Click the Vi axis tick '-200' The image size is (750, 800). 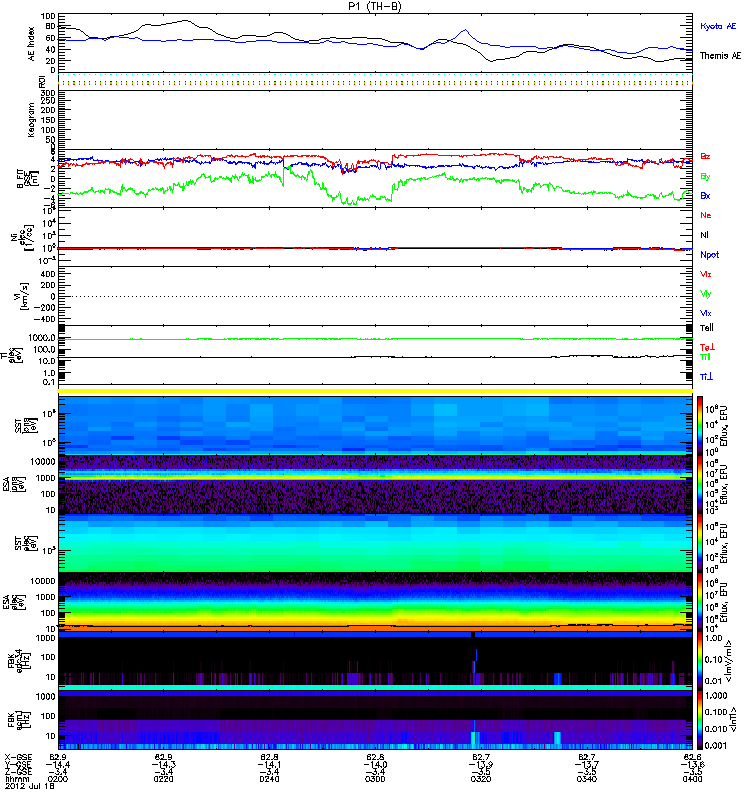[x=44, y=308]
